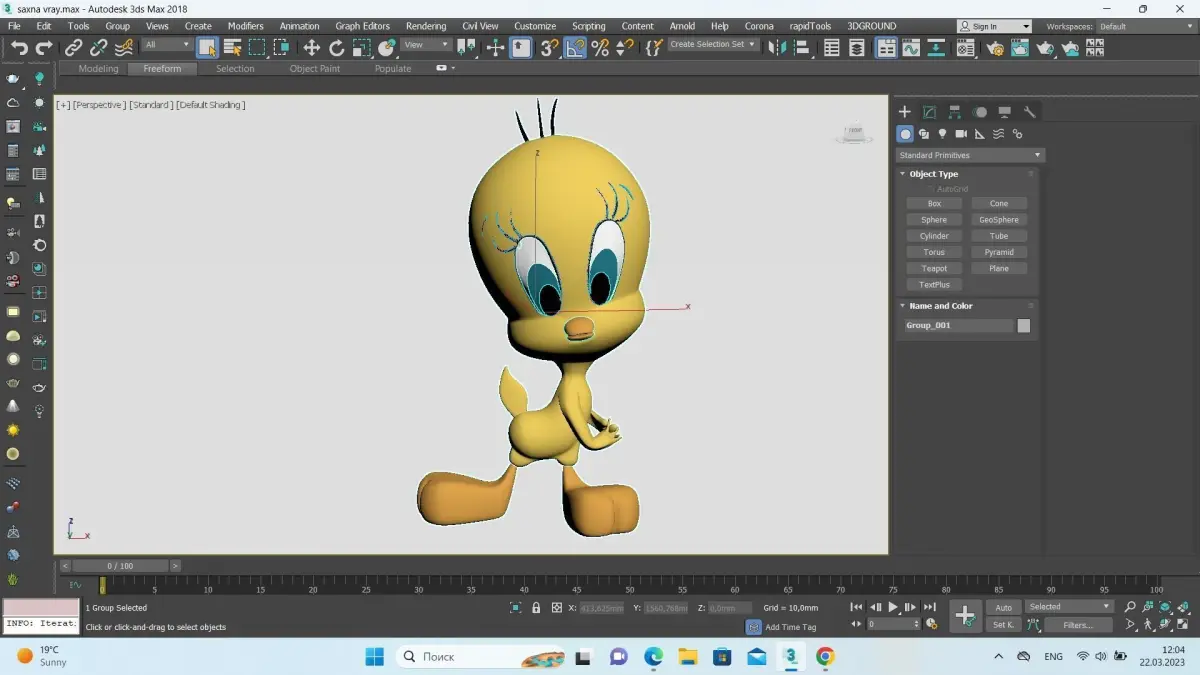Open reference coordinate system View dropdown

coord(427,45)
